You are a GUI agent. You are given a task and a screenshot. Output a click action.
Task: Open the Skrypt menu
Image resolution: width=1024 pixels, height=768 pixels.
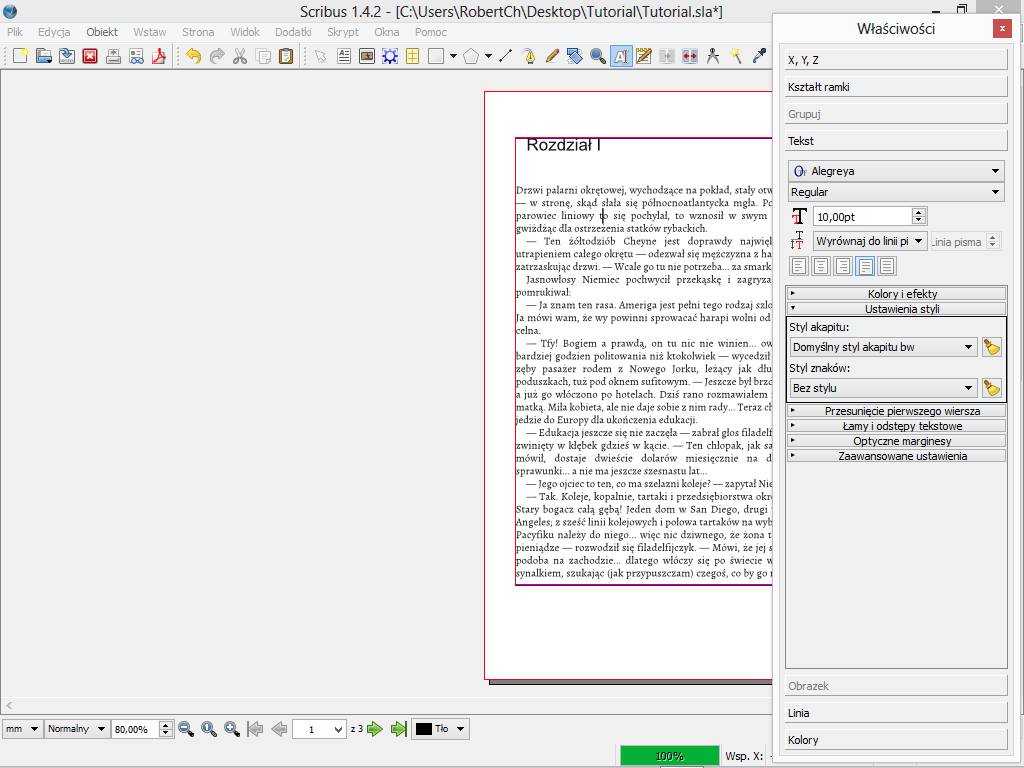tap(342, 32)
